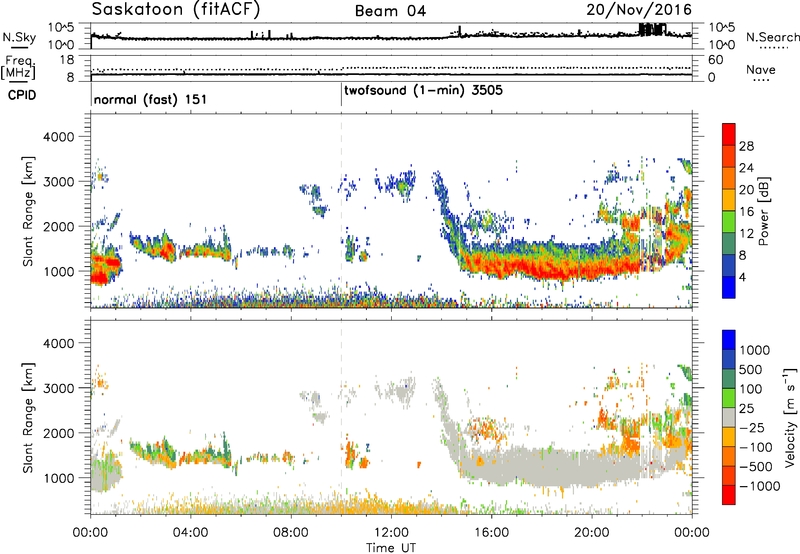The height and width of the screenshot is (554, 800).
Task: Click the "4000" tick of the power panel
Action: 58,137
